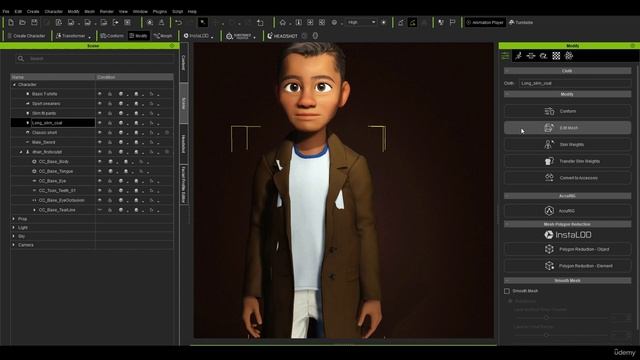
Task: Click the Modify toolbar button
Action: coord(138,36)
